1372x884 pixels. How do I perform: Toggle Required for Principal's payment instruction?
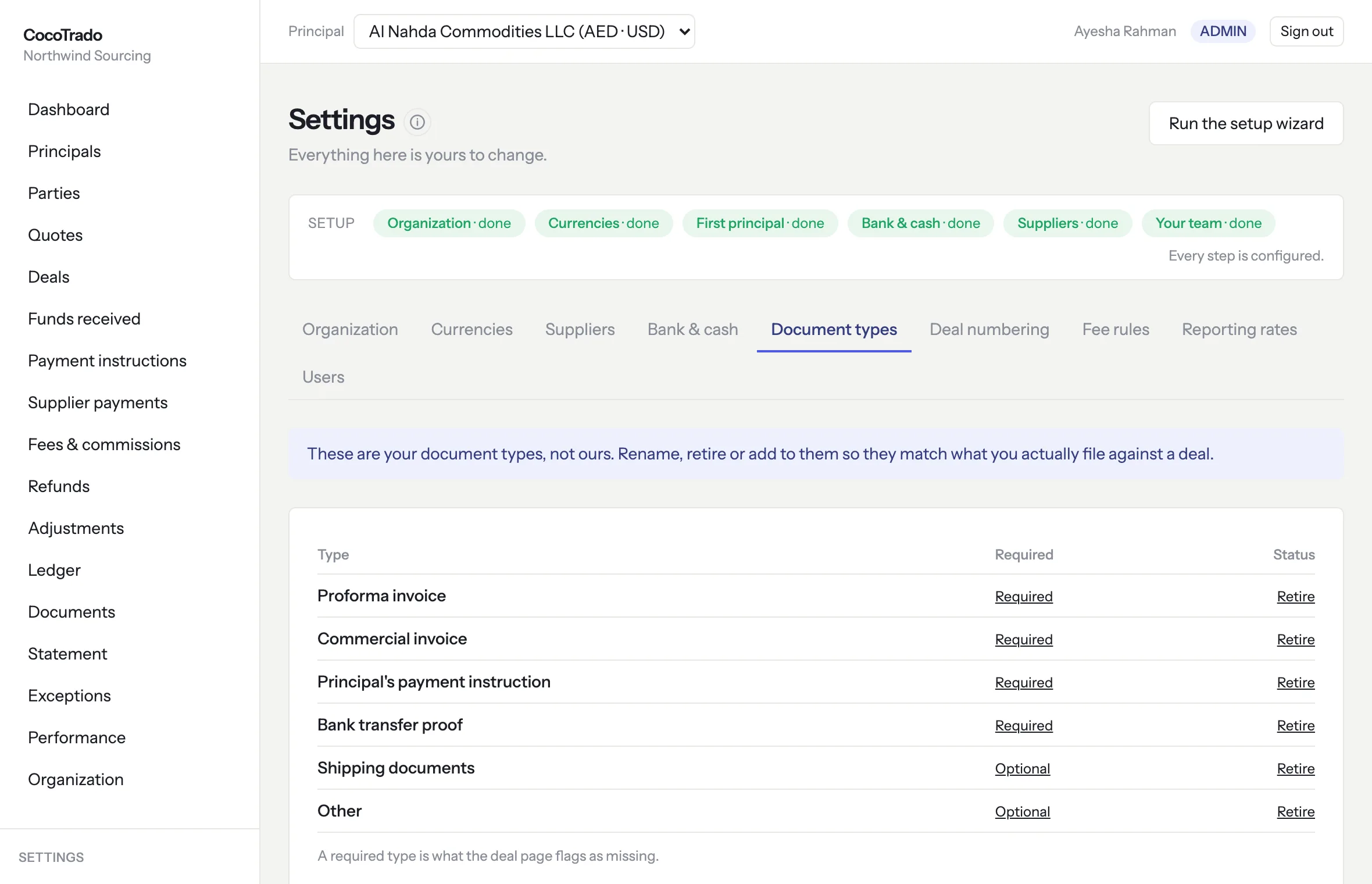tap(1023, 682)
